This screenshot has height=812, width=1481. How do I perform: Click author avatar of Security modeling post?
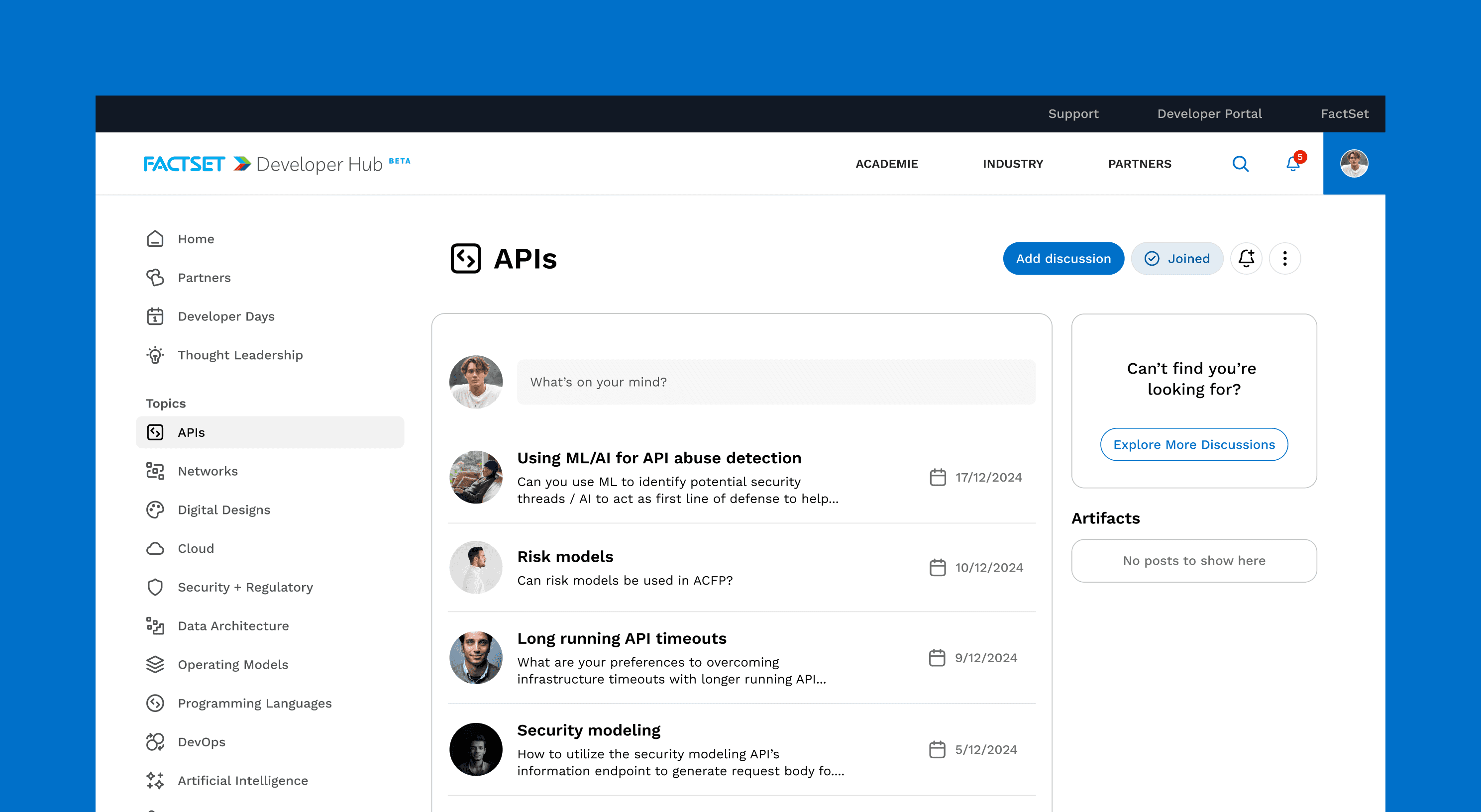[476, 750]
